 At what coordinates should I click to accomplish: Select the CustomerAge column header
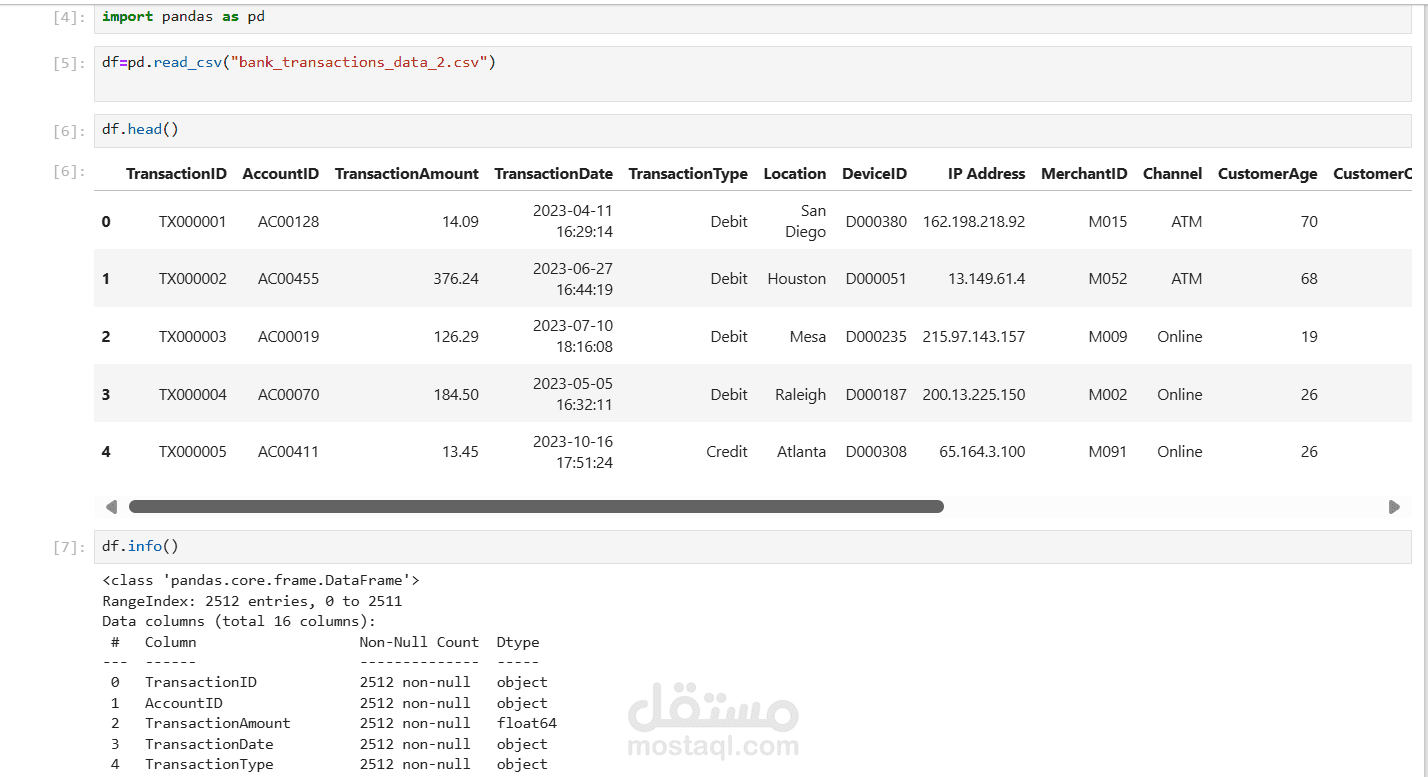(x=1268, y=174)
